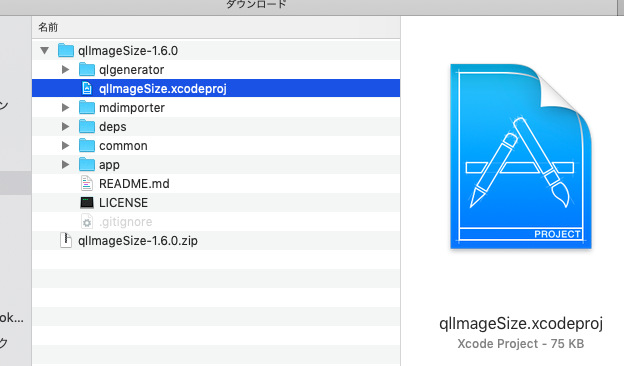624x366 pixels.
Task: Collapse the qlImageSize-1.6.0 folder
Action: tap(44, 51)
